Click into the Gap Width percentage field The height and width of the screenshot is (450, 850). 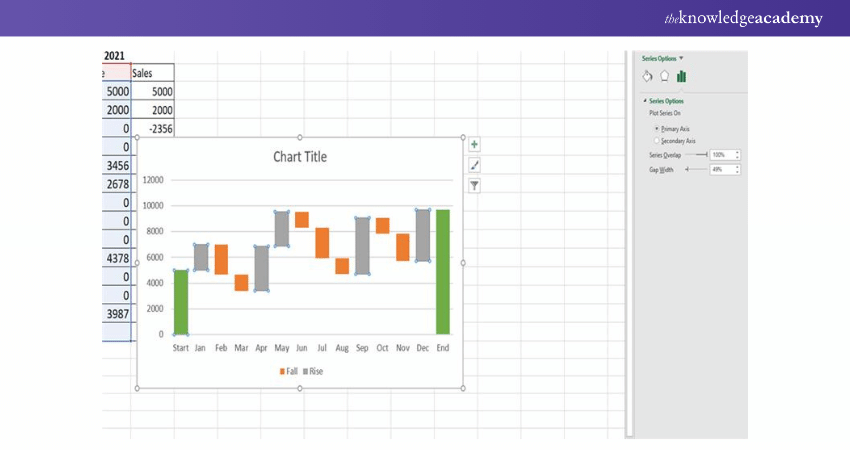coord(720,170)
